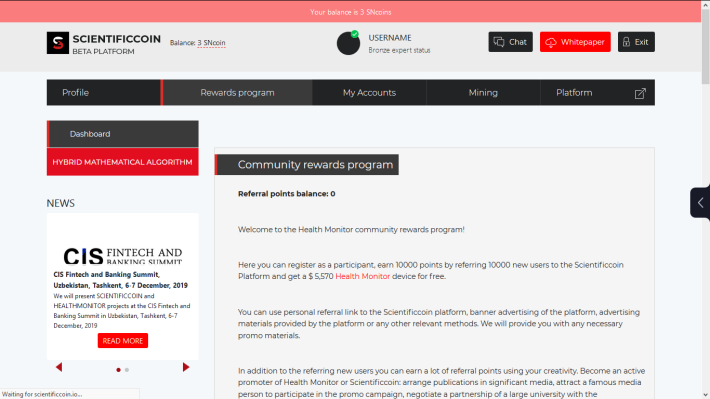Image resolution: width=710 pixels, height=399 pixels.
Task: Select the Rewards program tab
Action: point(237,93)
